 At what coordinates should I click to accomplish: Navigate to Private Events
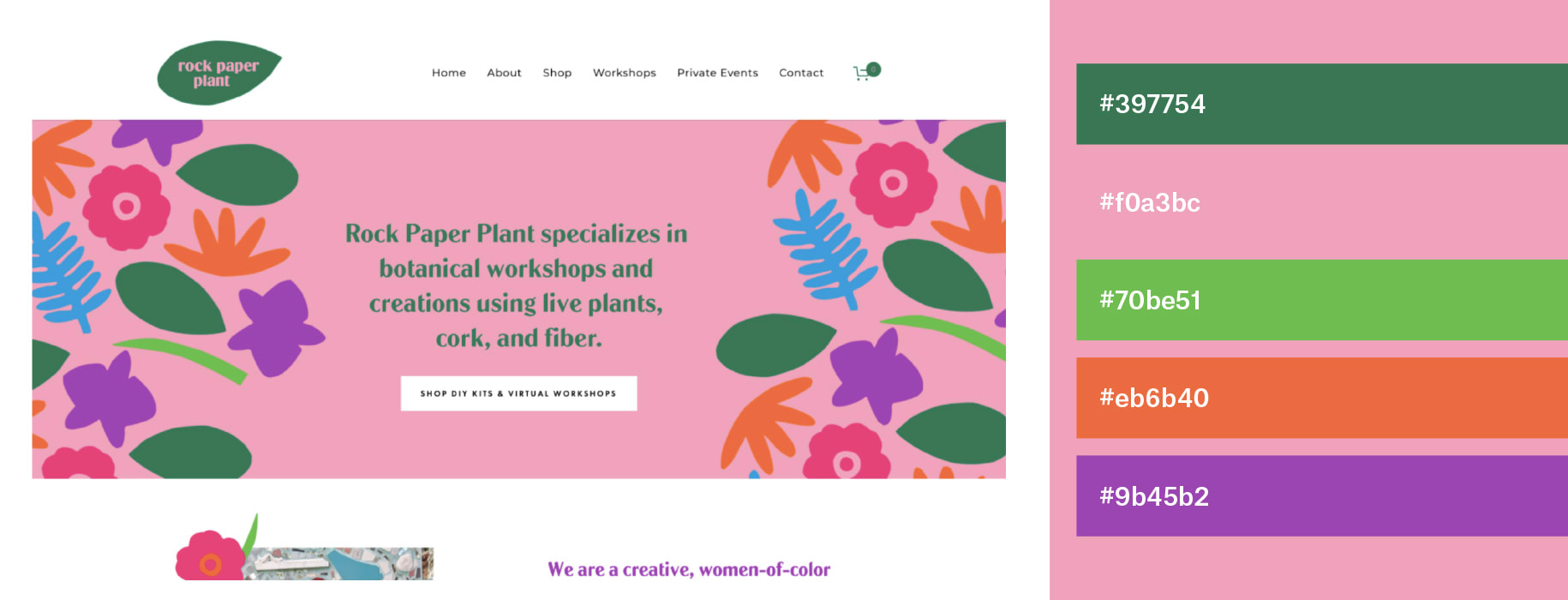[x=717, y=73]
